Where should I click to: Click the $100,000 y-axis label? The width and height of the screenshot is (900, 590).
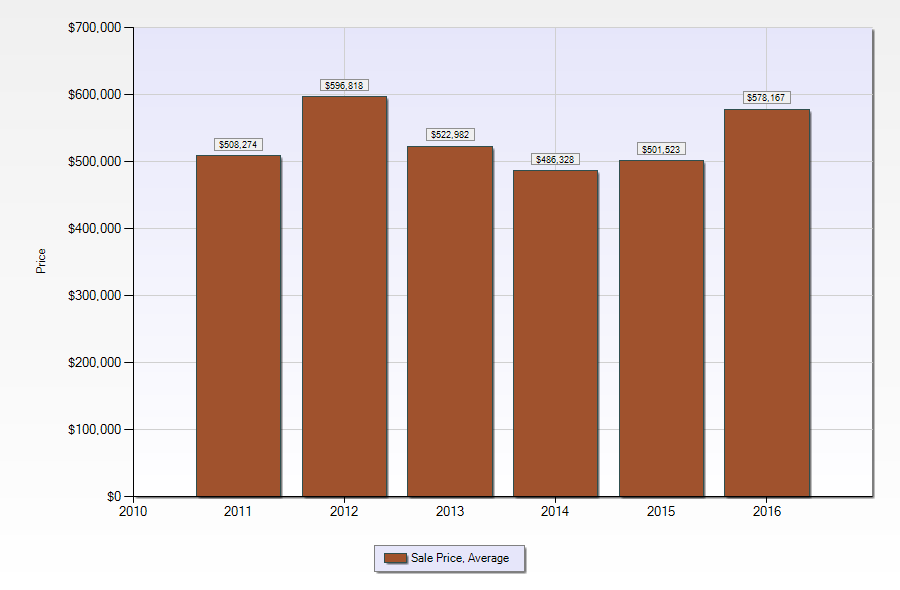(x=95, y=429)
